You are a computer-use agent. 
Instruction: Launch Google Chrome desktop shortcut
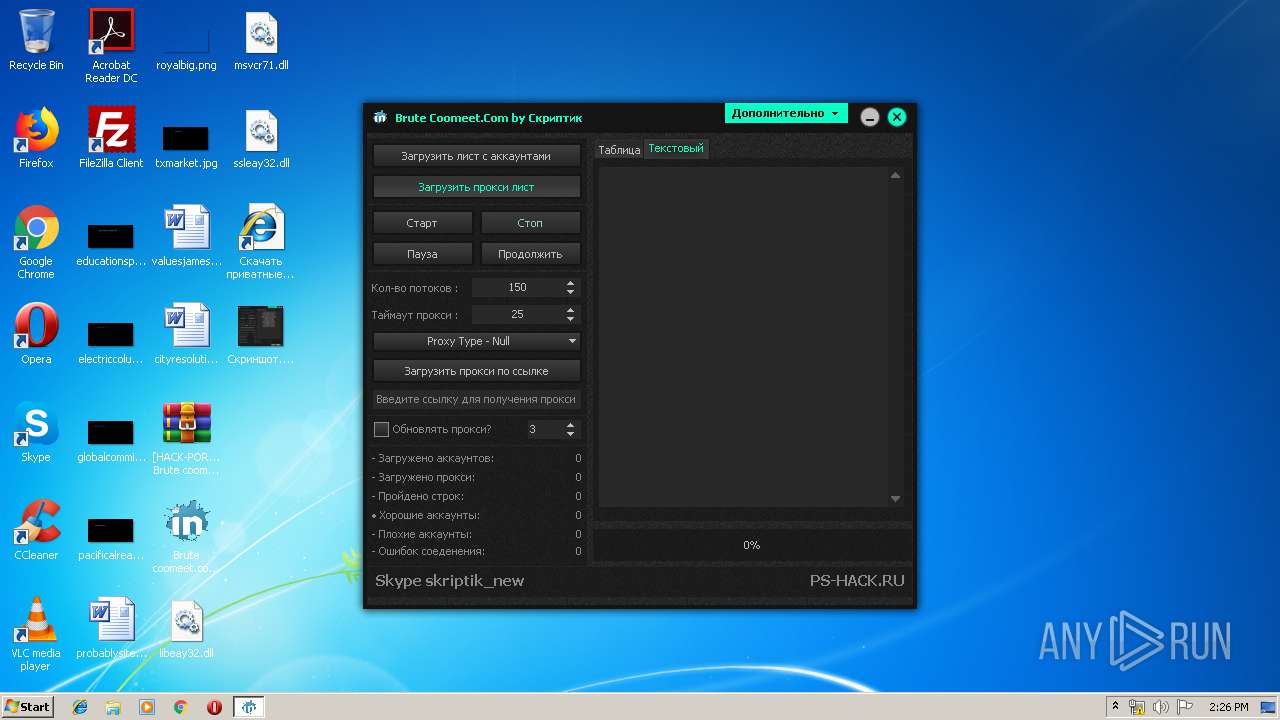[36, 242]
